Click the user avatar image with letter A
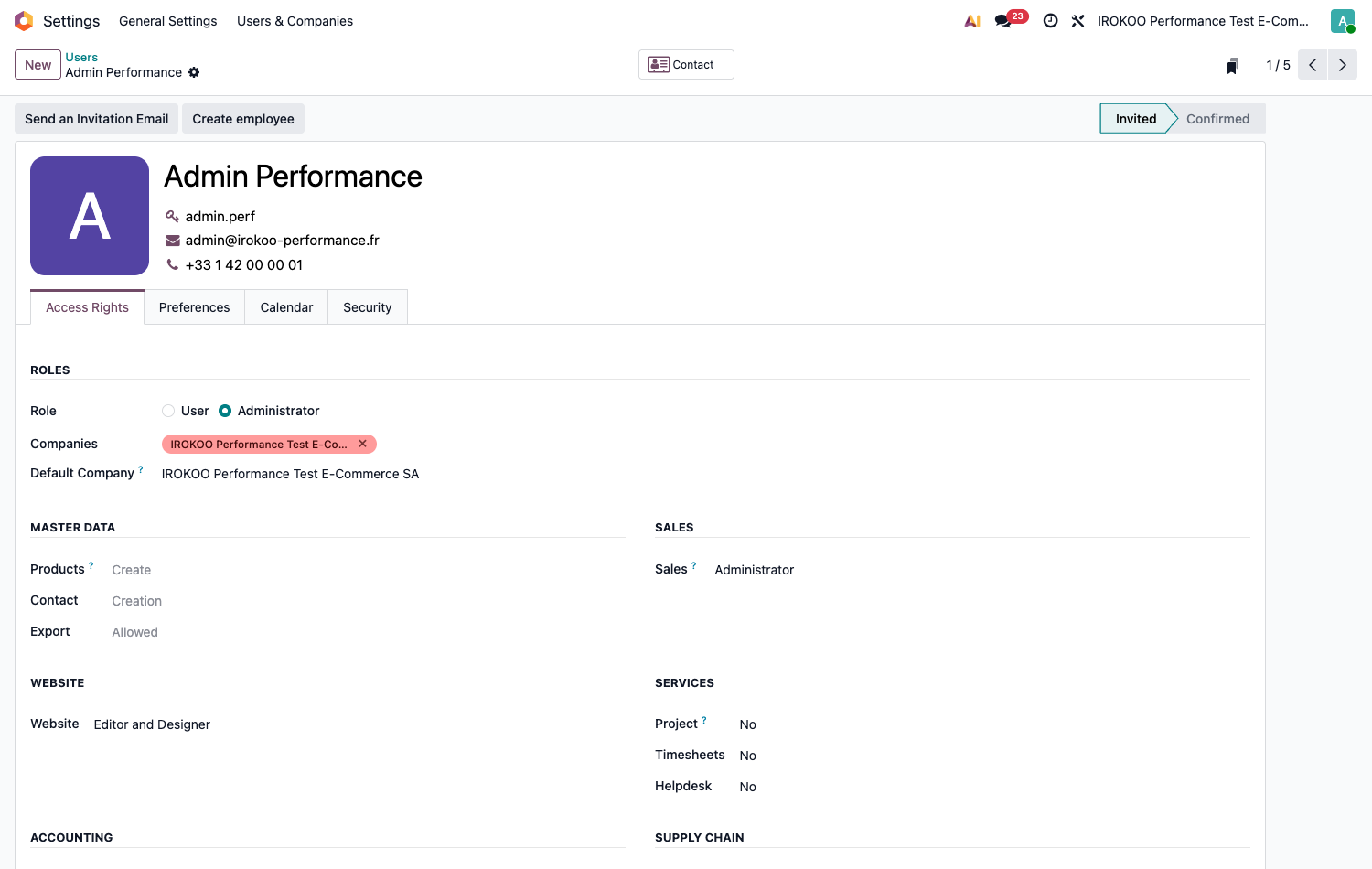Viewport: 1372px width, 869px height. coord(90,216)
